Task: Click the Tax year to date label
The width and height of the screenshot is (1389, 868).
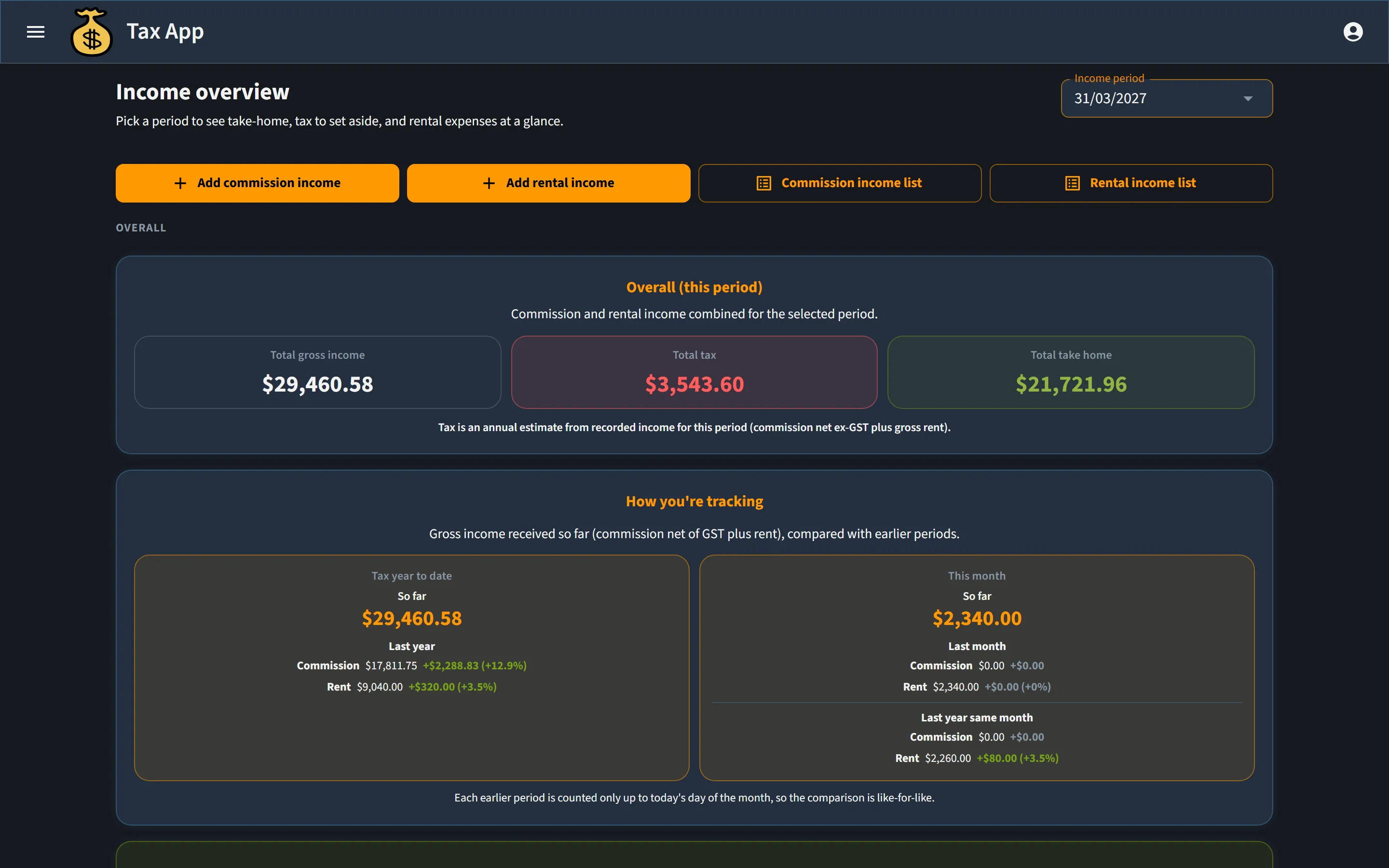Action: [x=411, y=576]
